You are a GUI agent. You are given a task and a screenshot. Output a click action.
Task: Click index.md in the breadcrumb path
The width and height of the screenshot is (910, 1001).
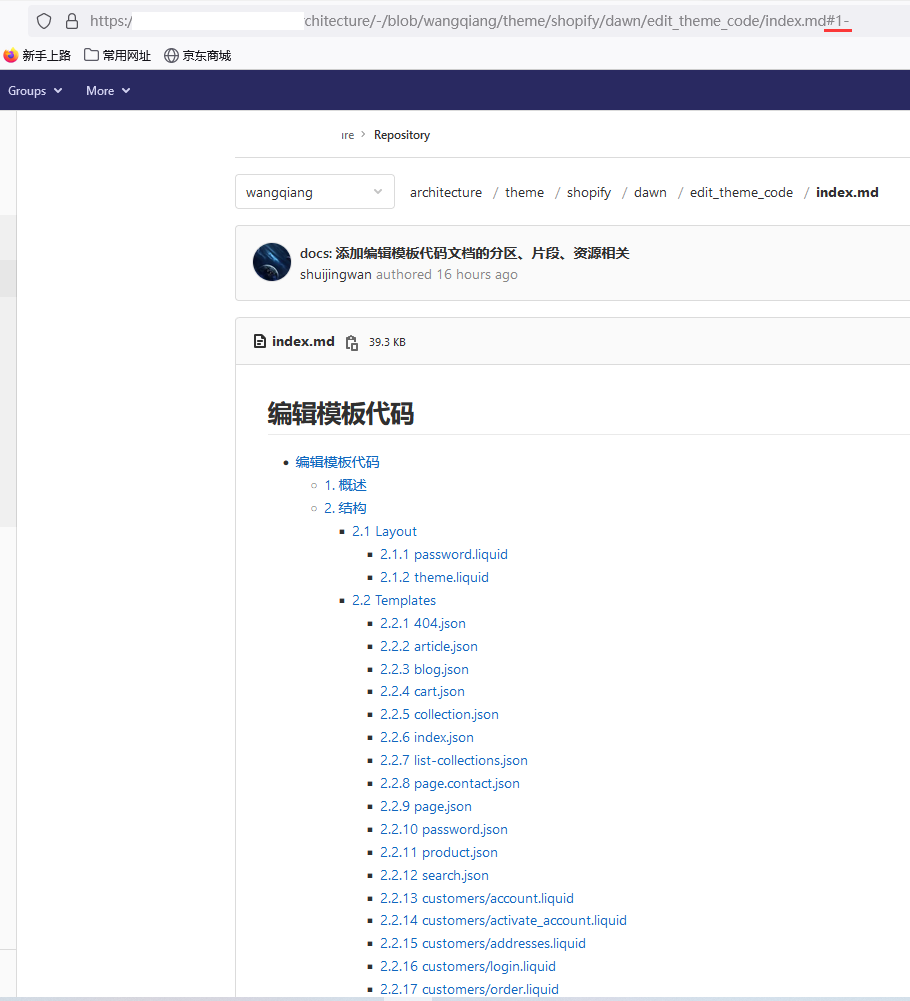[x=847, y=192]
